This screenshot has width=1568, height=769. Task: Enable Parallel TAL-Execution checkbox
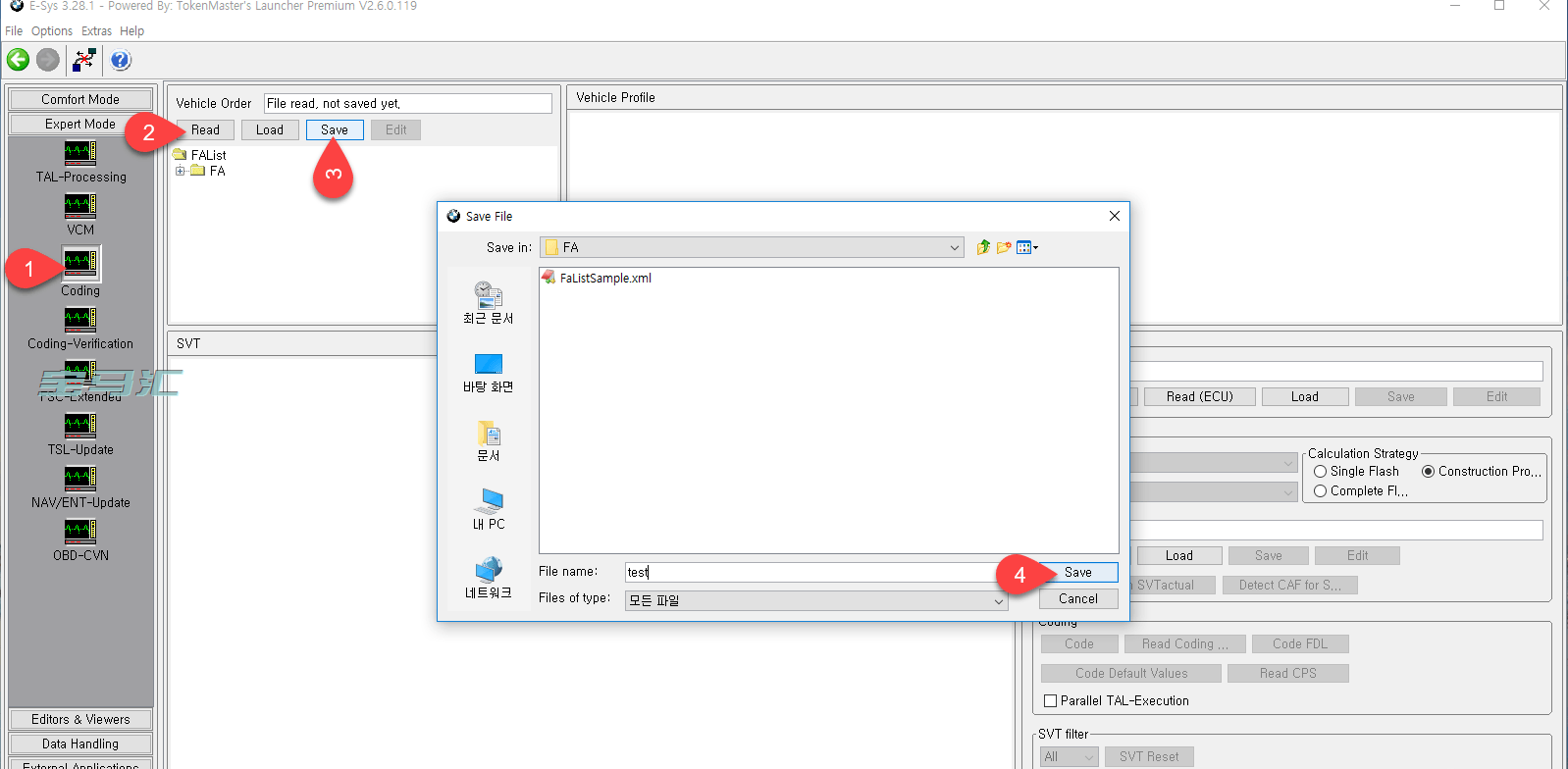coord(1051,701)
